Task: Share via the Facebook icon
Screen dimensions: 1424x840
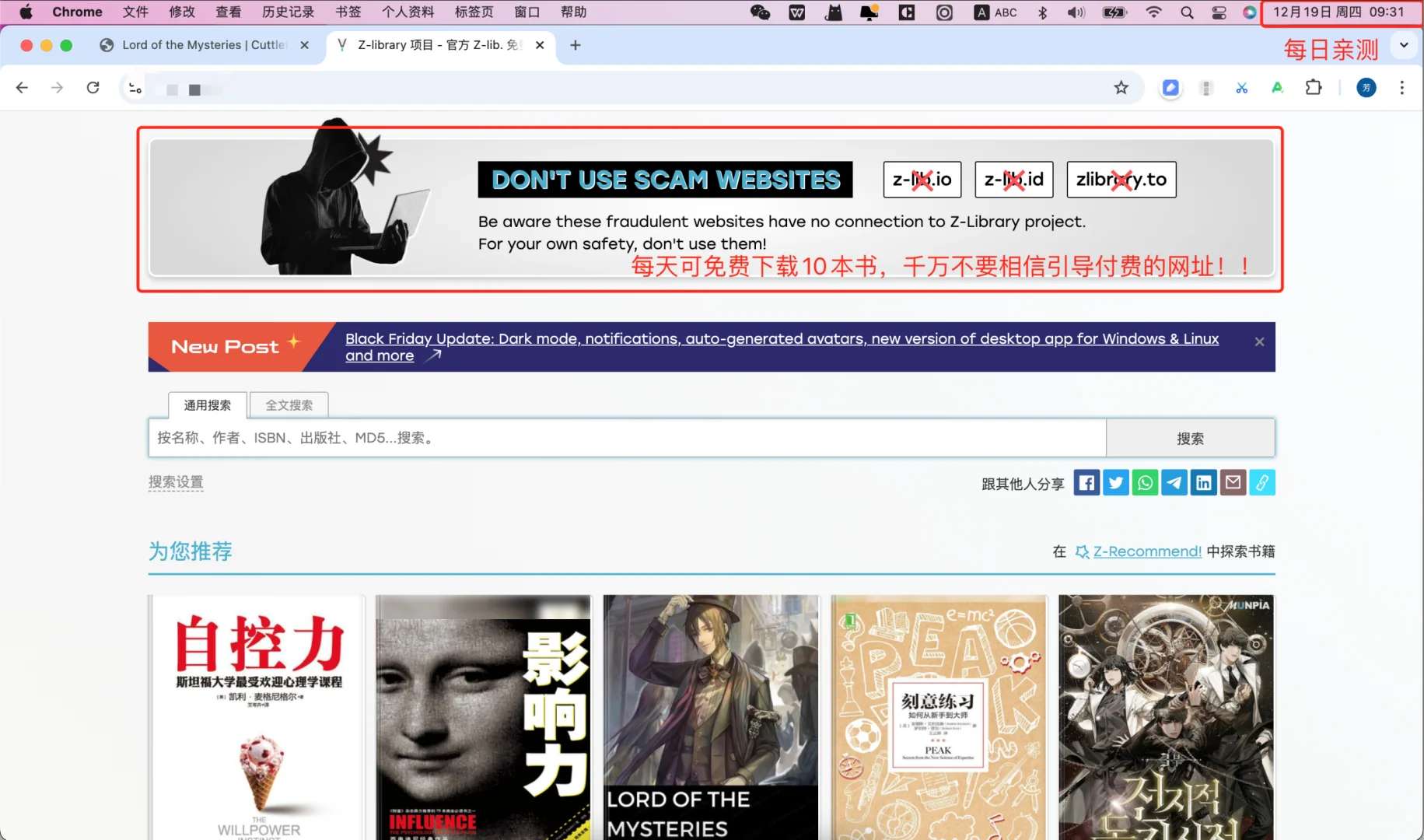Action: (x=1086, y=483)
